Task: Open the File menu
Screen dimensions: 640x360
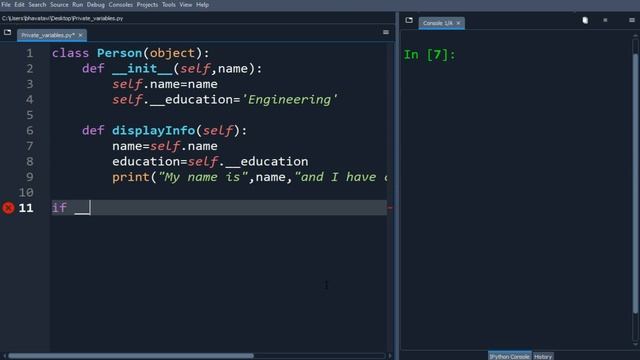Action: (6, 5)
